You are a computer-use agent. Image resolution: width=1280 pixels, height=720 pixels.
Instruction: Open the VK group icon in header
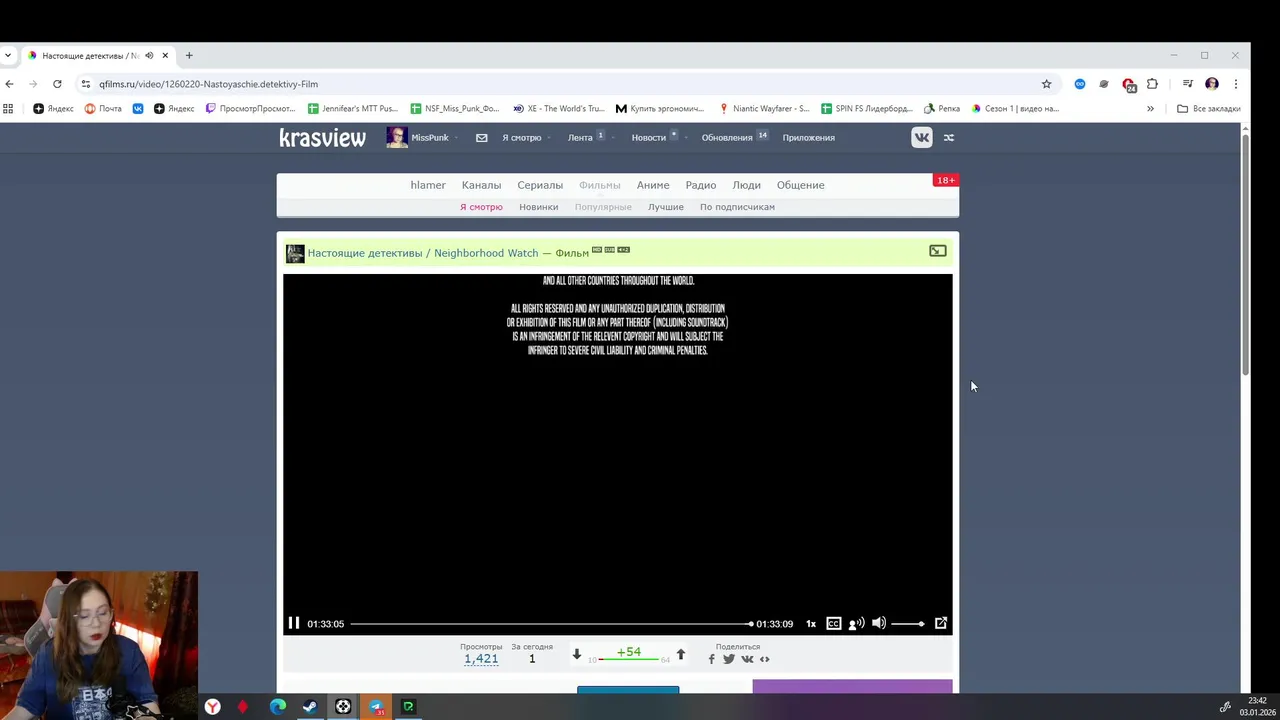coord(922,138)
